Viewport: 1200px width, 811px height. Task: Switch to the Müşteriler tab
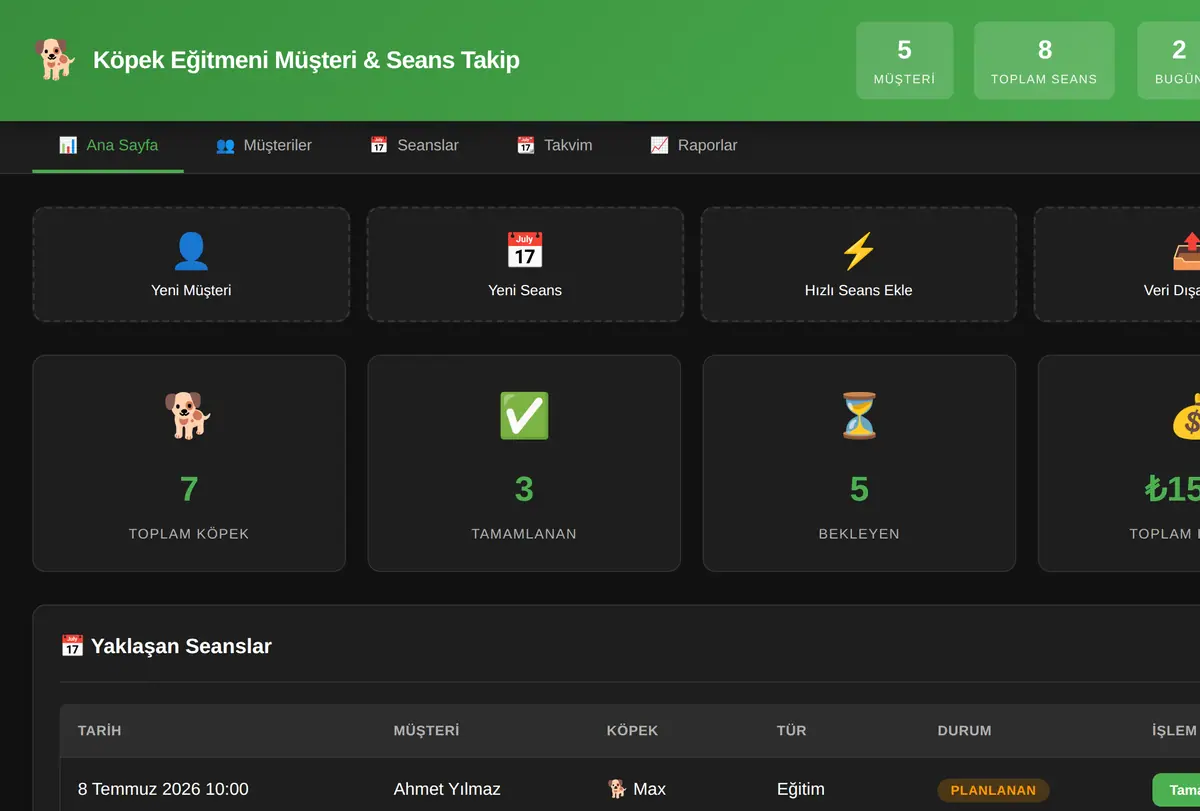click(x=264, y=145)
